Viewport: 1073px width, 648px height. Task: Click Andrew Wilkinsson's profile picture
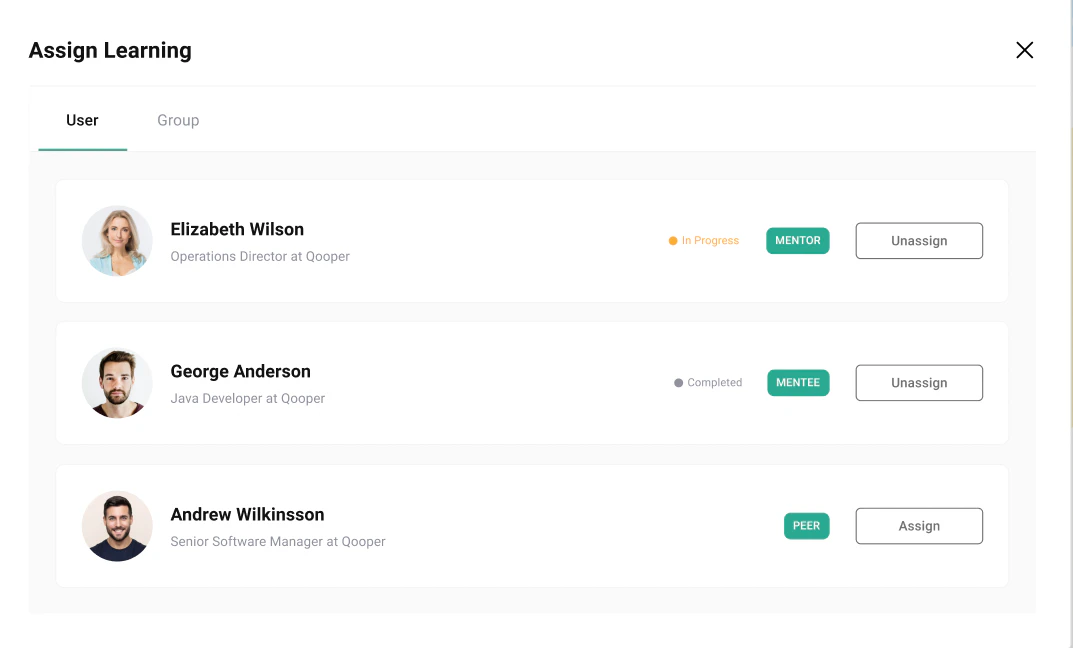coord(117,525)
